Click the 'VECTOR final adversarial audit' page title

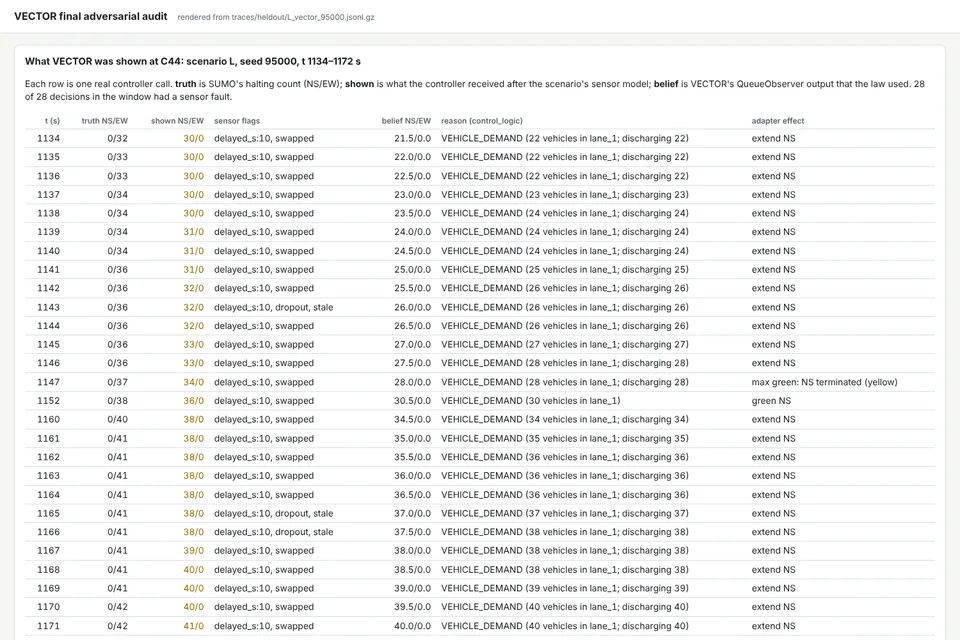click(91, 17)
